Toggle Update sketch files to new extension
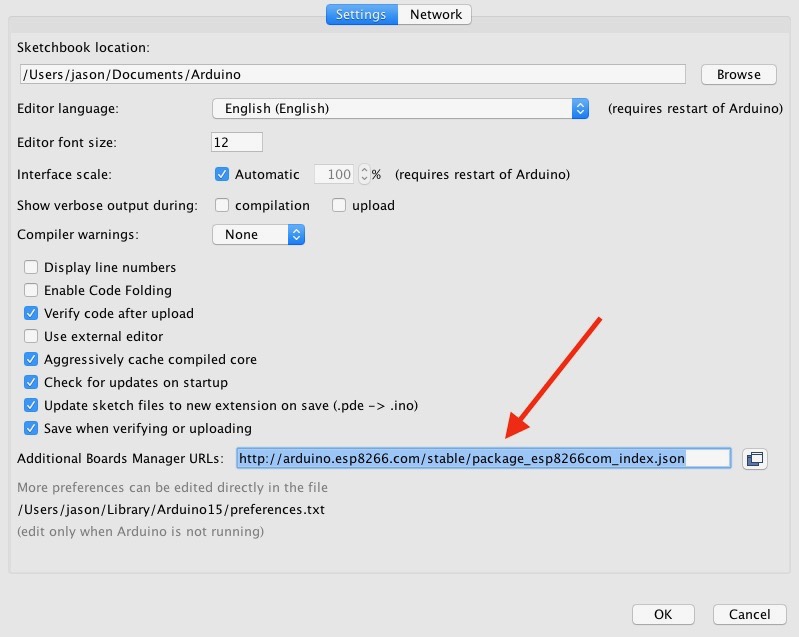The image size is (799, 637). pos(31,405)
